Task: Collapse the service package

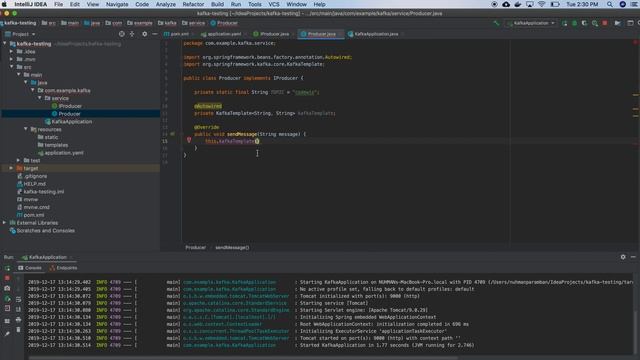Action: 40,98
